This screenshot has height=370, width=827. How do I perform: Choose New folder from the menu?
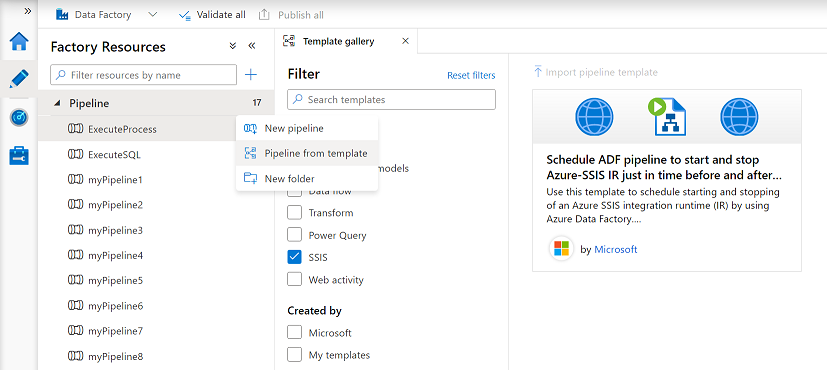[307, 179]
